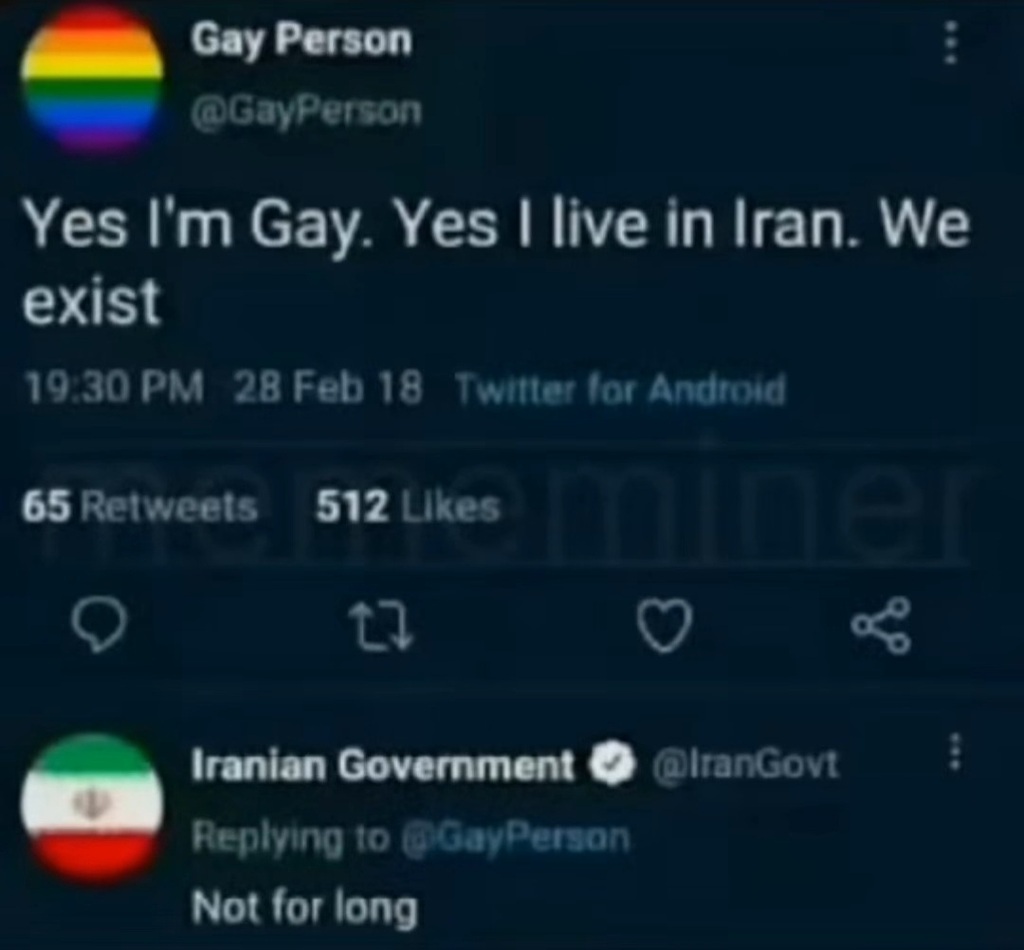The width and height of the screenshot is (1024, 950).
Task: Click the @GayPerson handle under the name
Action: tap(306, 111)
